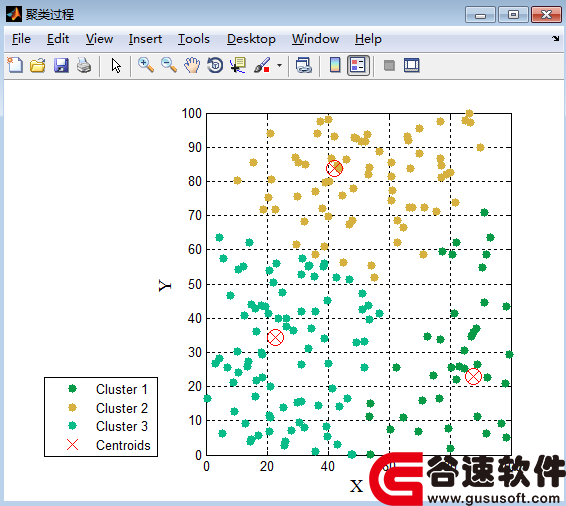Open the Help menu
566x506 pixels.
(368, 39)
